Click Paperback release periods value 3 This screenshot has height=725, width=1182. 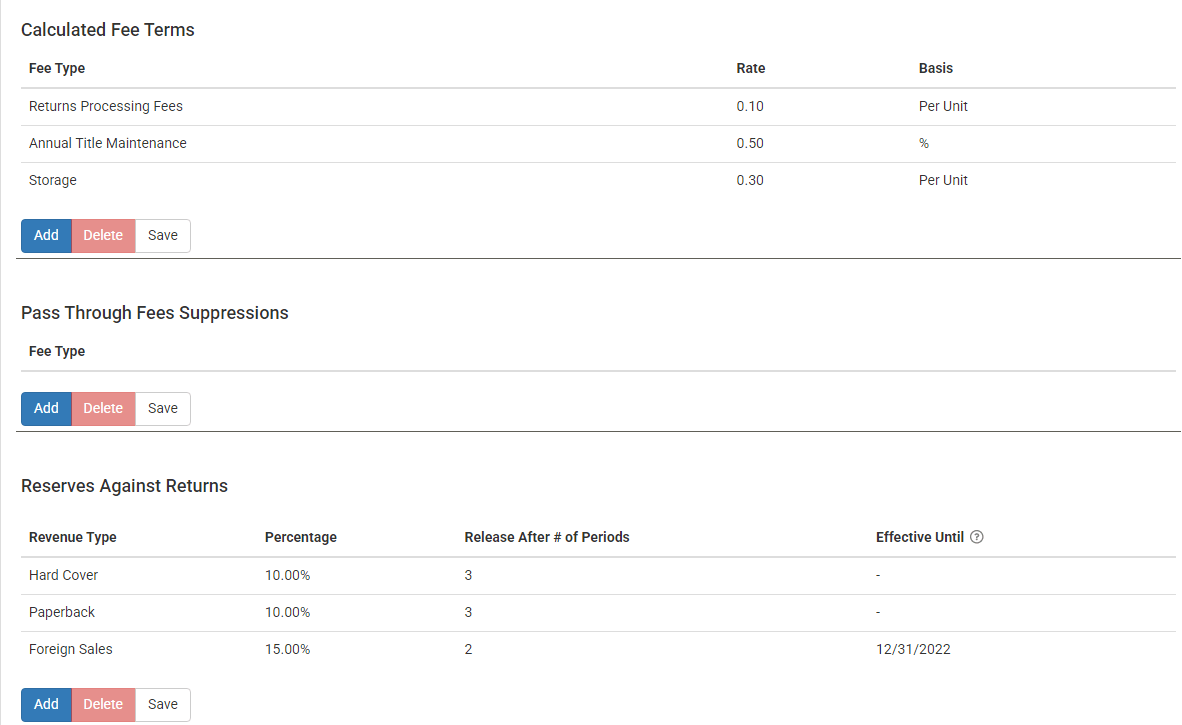(x=468, y=613)
